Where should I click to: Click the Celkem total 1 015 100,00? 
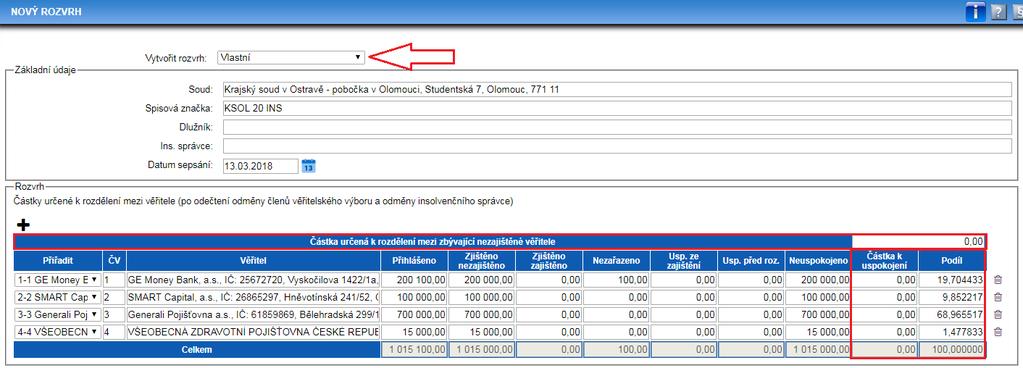point(414,350)
